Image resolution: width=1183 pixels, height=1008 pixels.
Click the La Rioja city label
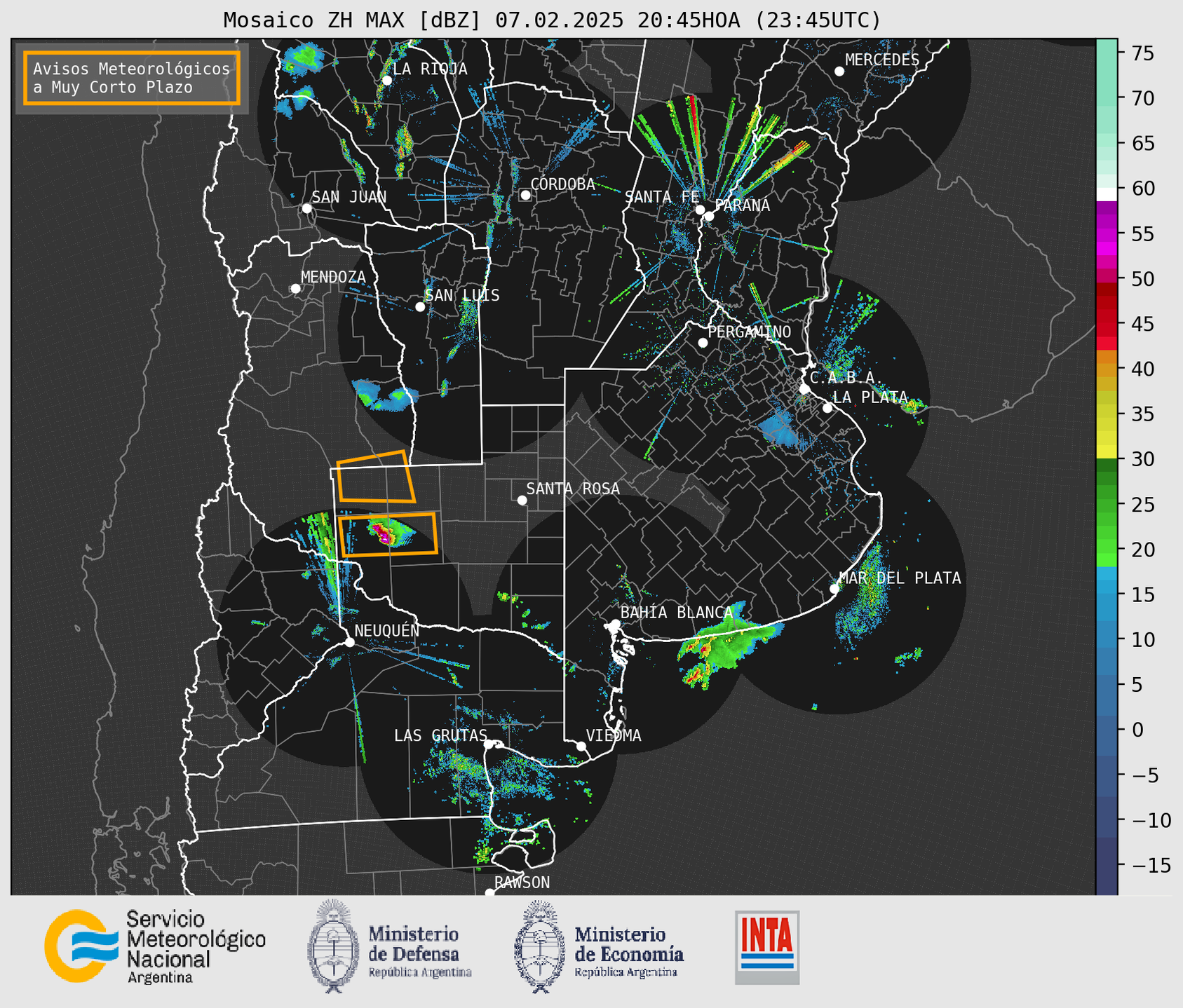pyautogui.click(x=429, y=69)
